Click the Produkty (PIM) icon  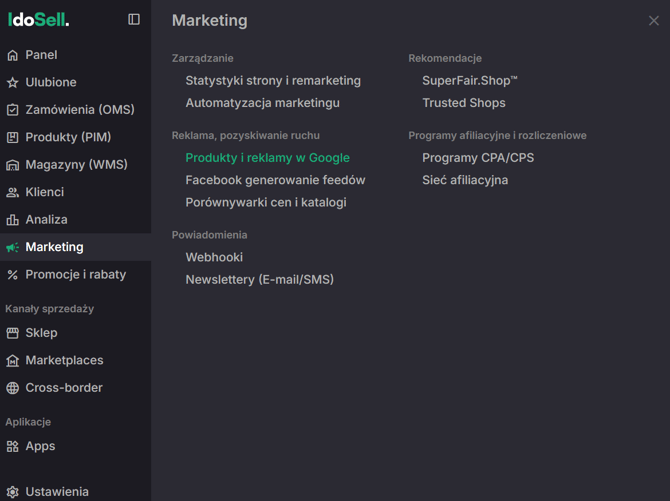coord(13,137)
